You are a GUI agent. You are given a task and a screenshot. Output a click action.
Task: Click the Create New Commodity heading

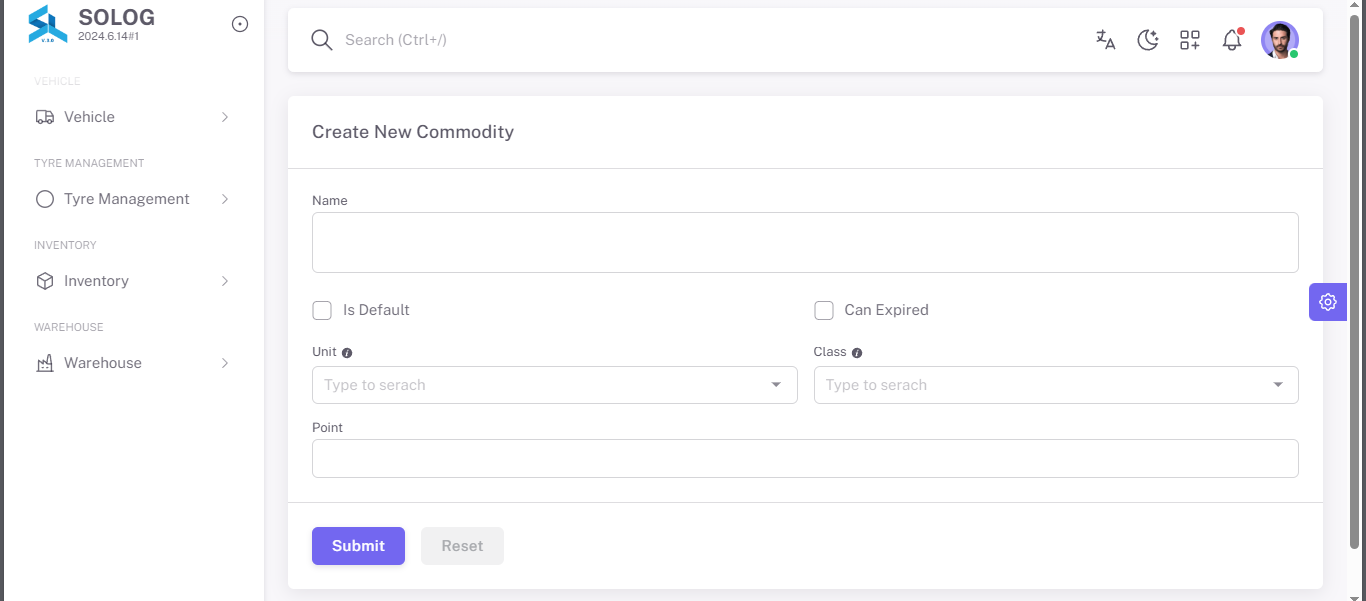pos(413,132)
